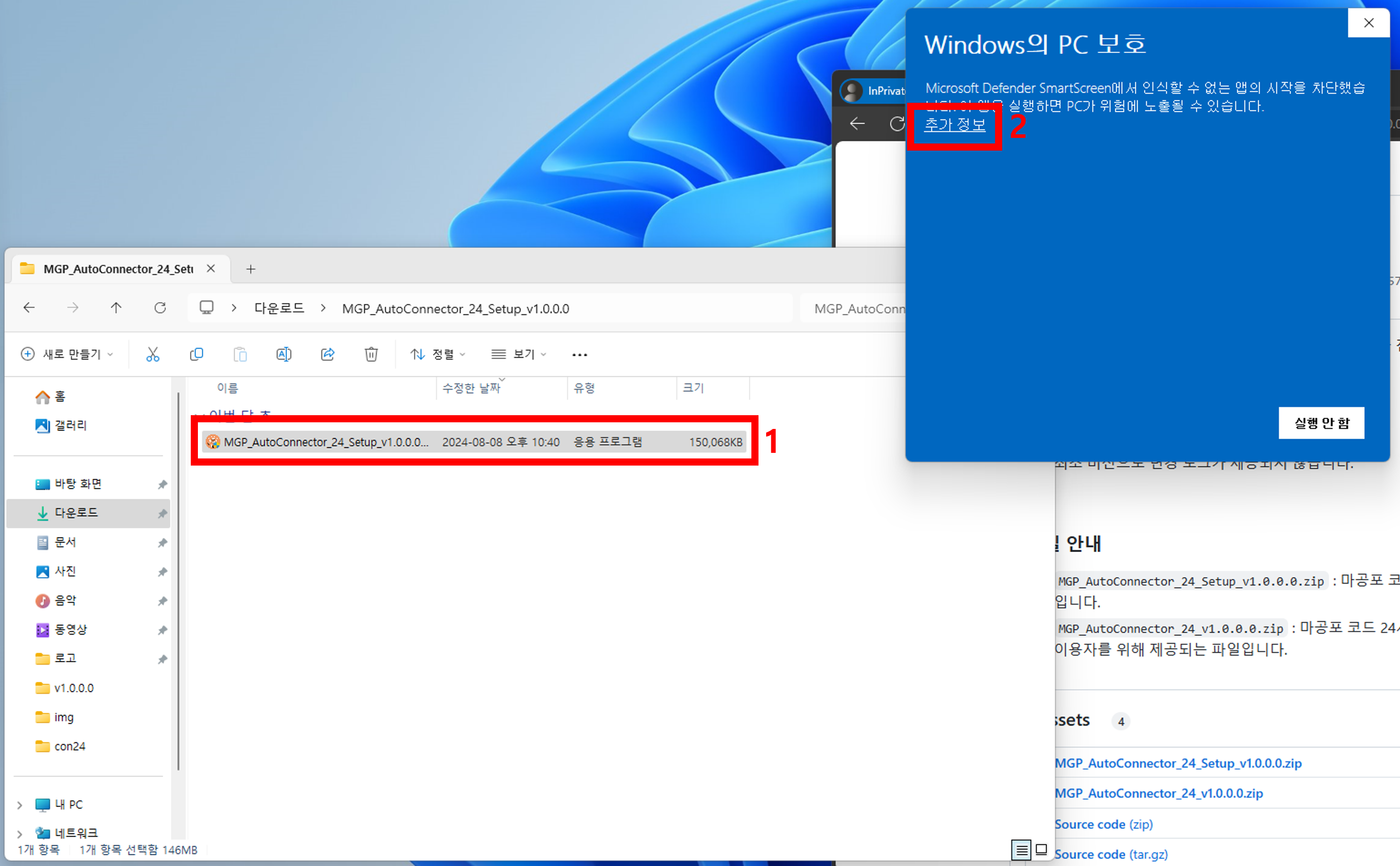Go up one folder level in Explorer
1400x866 pixels.
click(116, 308)
